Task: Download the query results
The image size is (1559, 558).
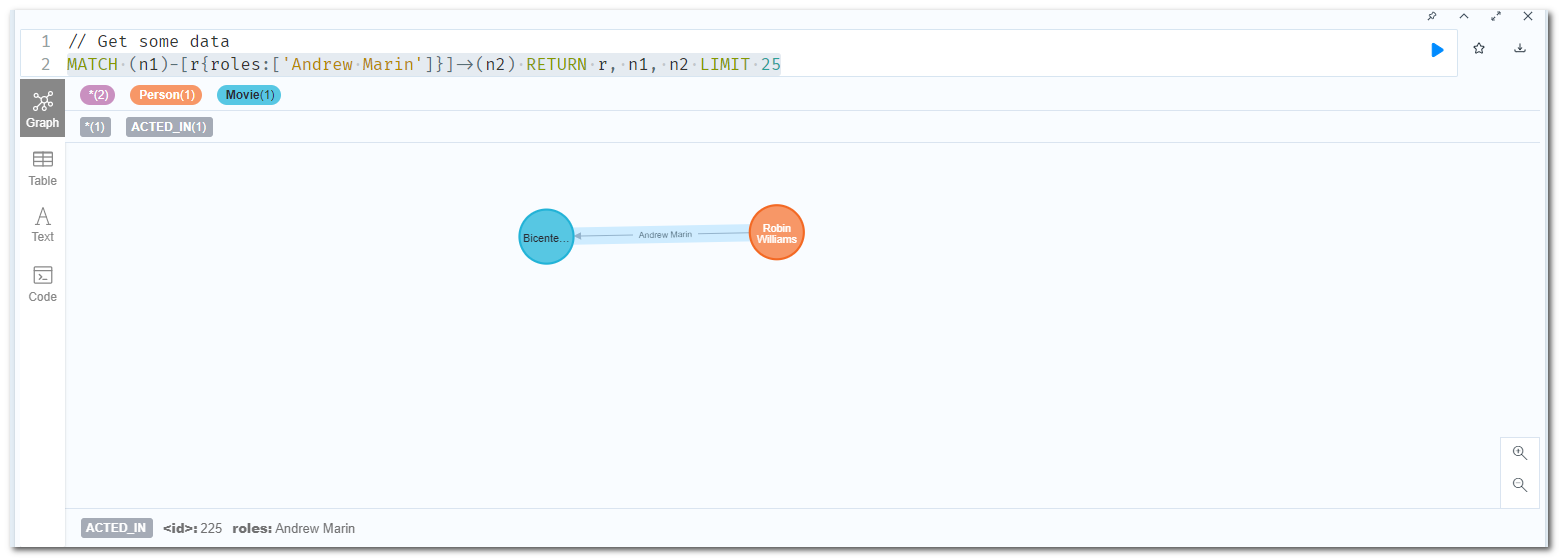Action: pyautogui.click(x=1520, y=48)
